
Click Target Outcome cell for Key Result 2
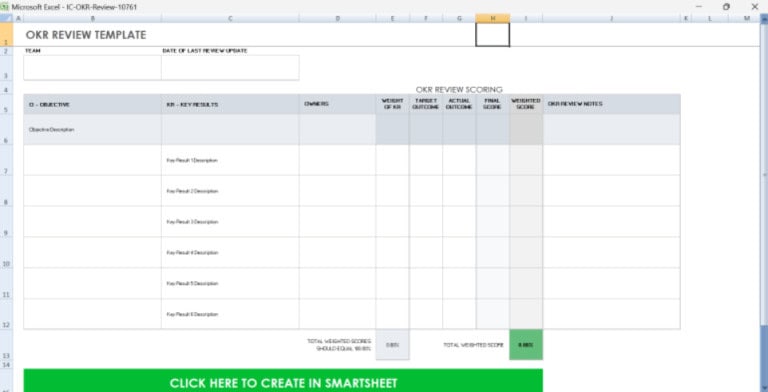(426, 191)
